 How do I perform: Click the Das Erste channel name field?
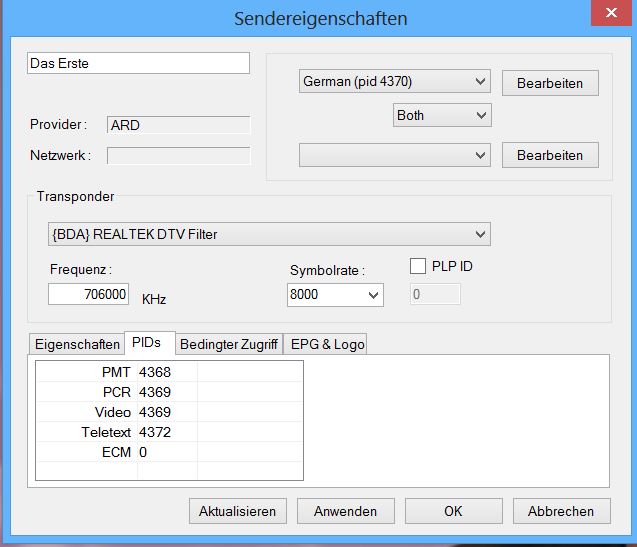[138, 63]
